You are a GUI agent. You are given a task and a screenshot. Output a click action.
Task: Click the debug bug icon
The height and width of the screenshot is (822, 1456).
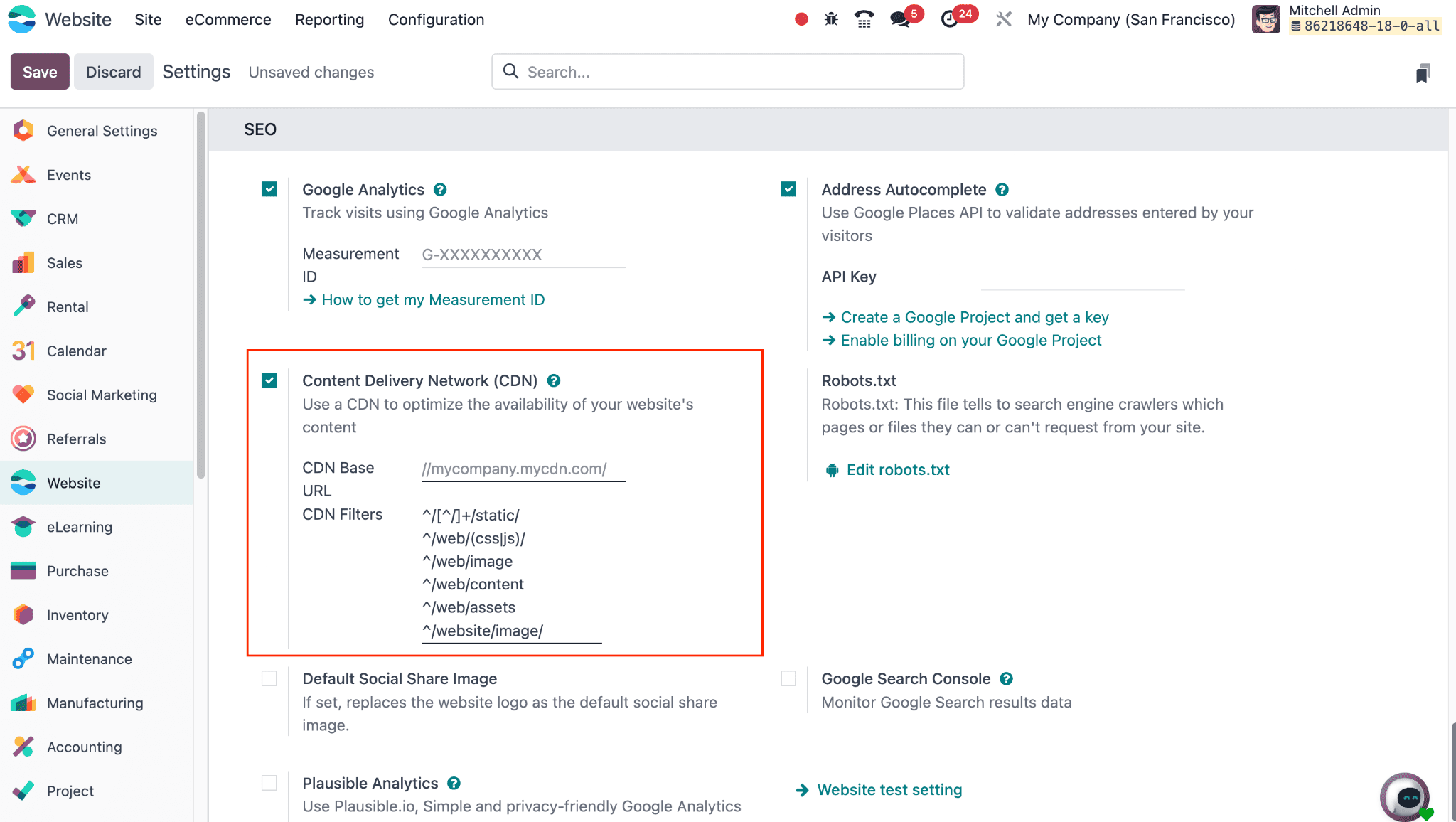(x=831, y=19)
